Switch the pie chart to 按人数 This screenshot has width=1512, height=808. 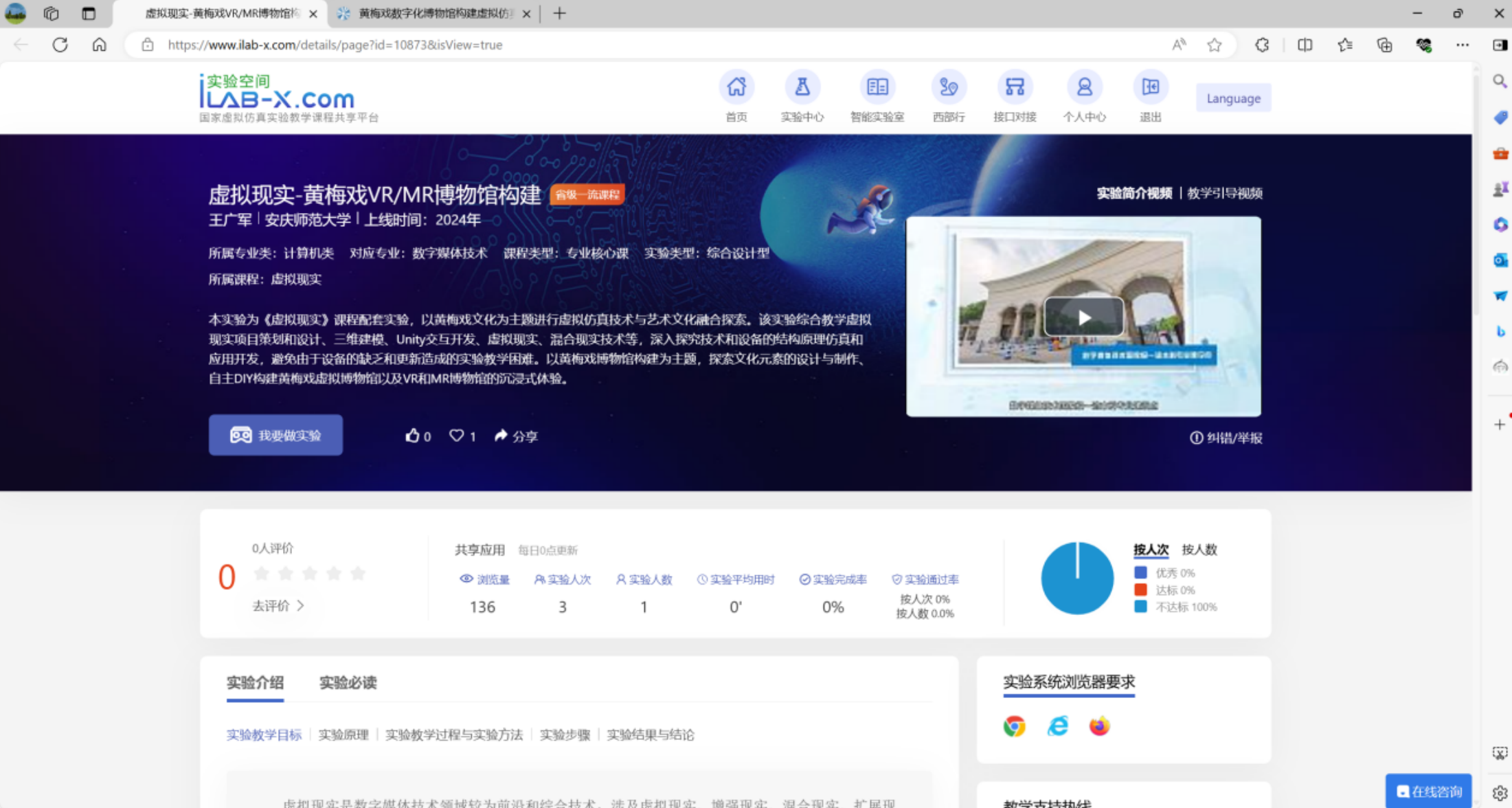tap(1199, 550)
